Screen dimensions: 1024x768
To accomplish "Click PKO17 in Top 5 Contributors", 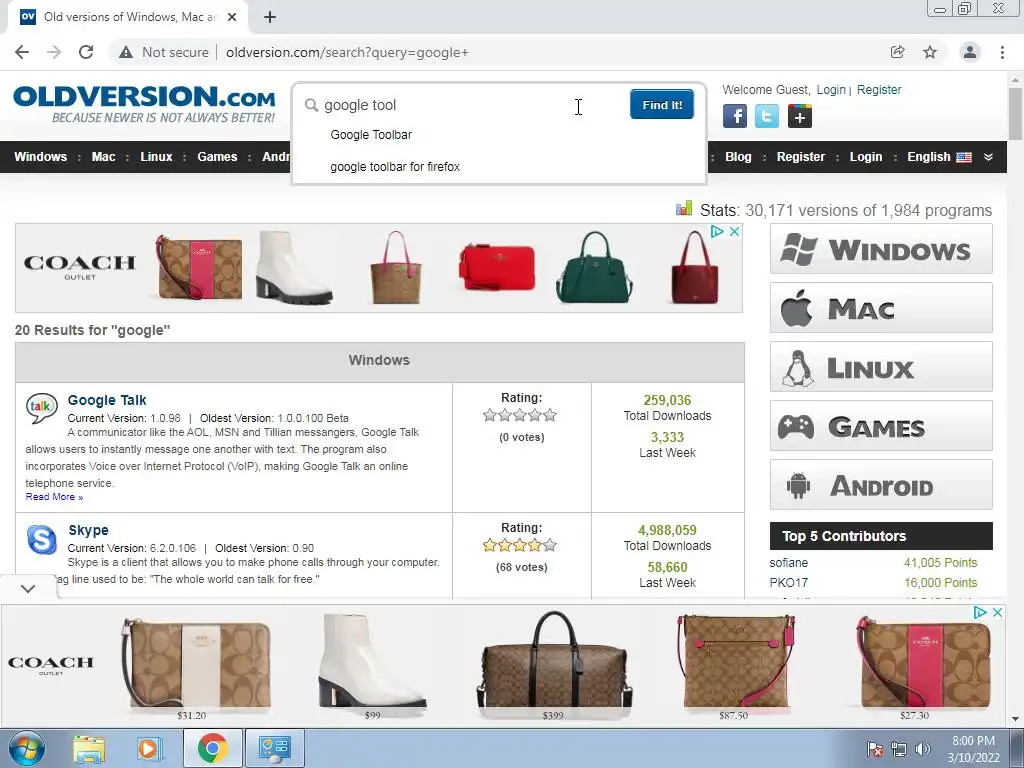I will tap(788, 583).
